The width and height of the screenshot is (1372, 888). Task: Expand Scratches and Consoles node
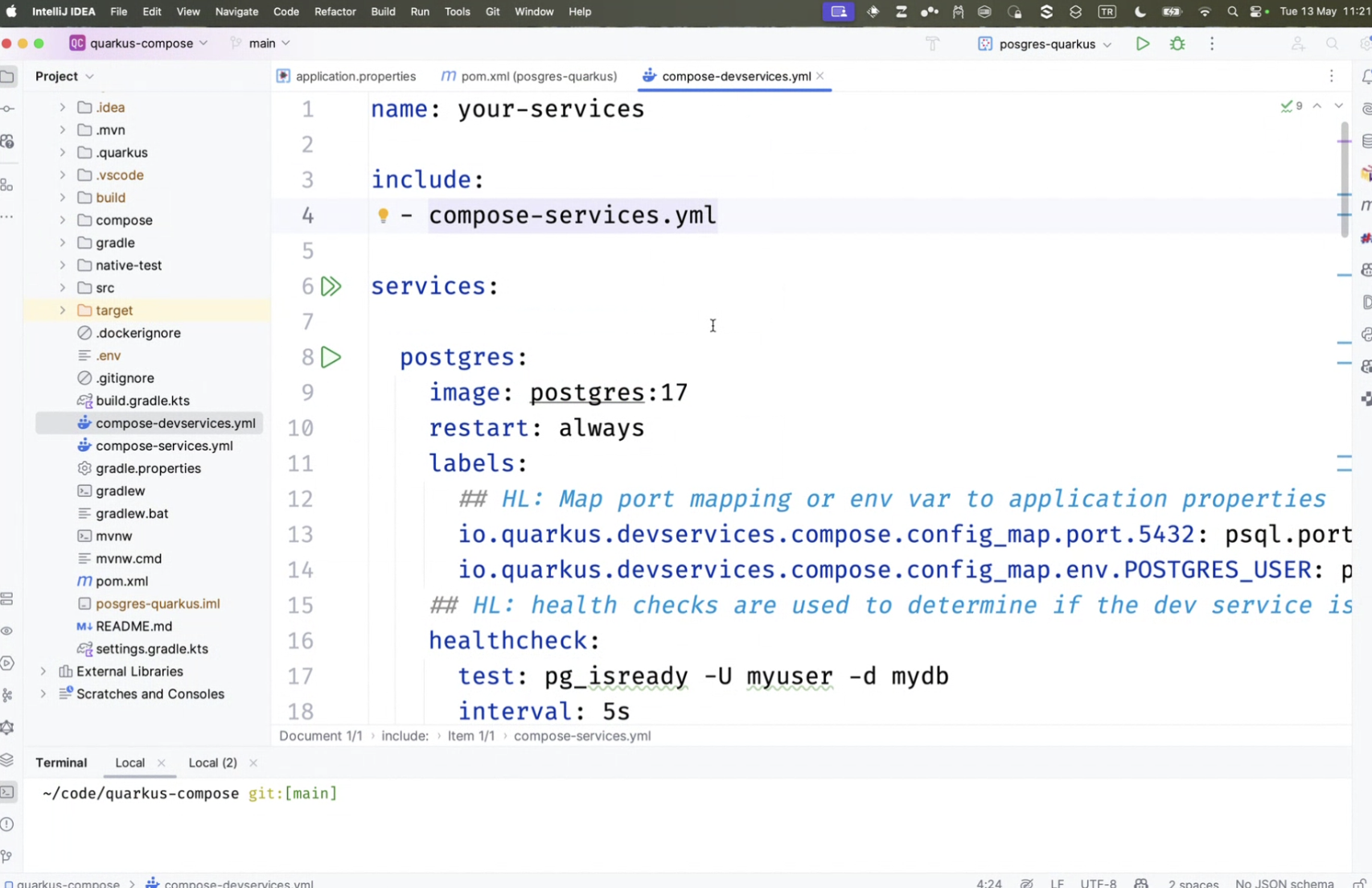click(43, 693)
